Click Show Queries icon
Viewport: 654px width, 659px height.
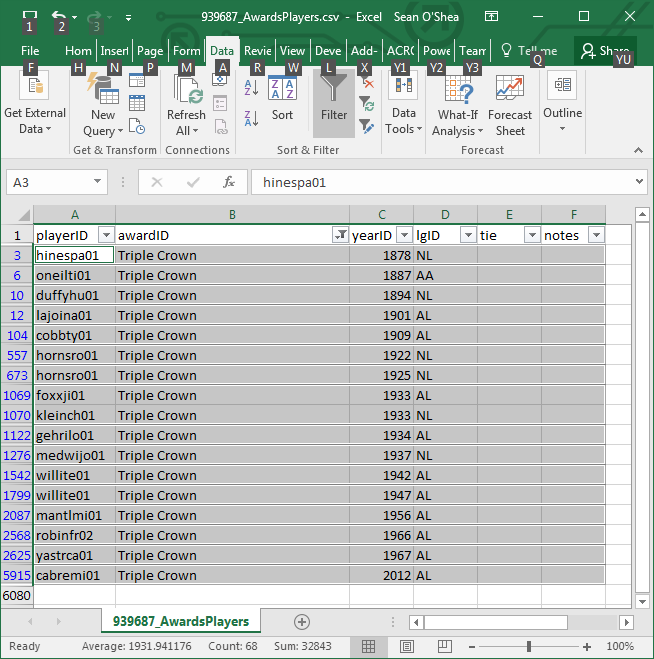click(x=137, y=80)
